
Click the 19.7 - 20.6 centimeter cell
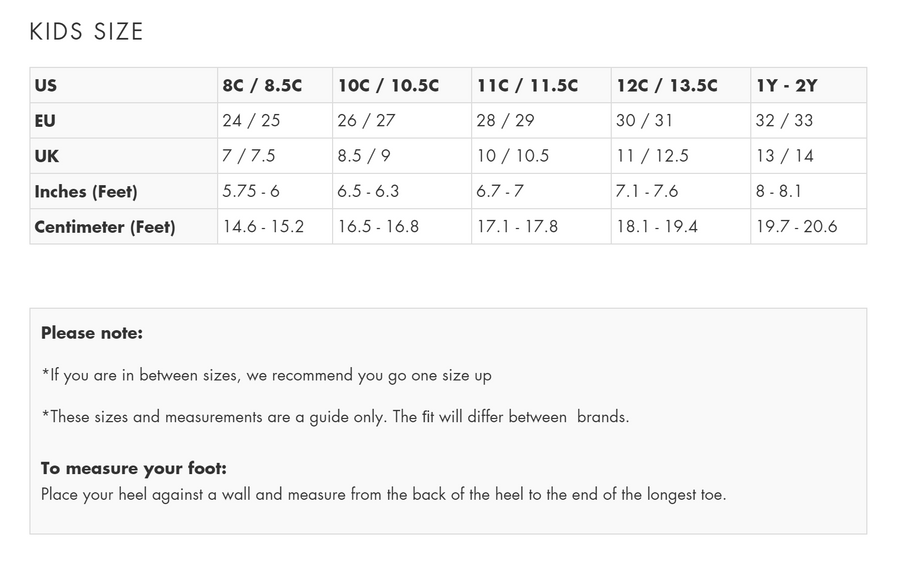[797, 227]
